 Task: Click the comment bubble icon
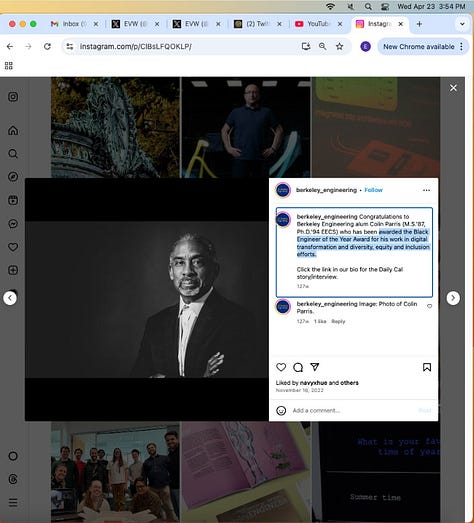coord(298,367)
